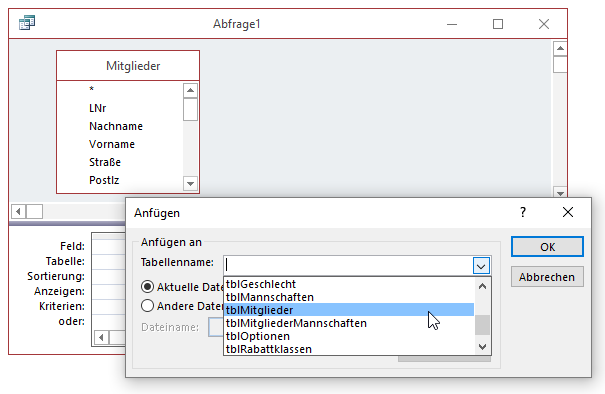Select the Aktuelle Datenbank radio button

coord(147,287)
